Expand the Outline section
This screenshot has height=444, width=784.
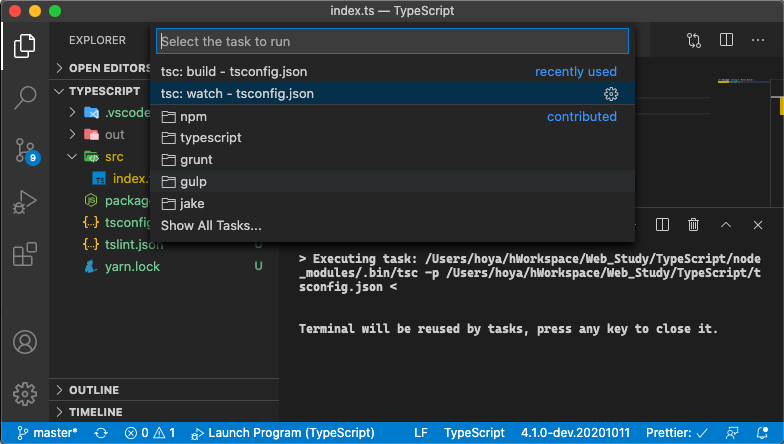[164, 390]
